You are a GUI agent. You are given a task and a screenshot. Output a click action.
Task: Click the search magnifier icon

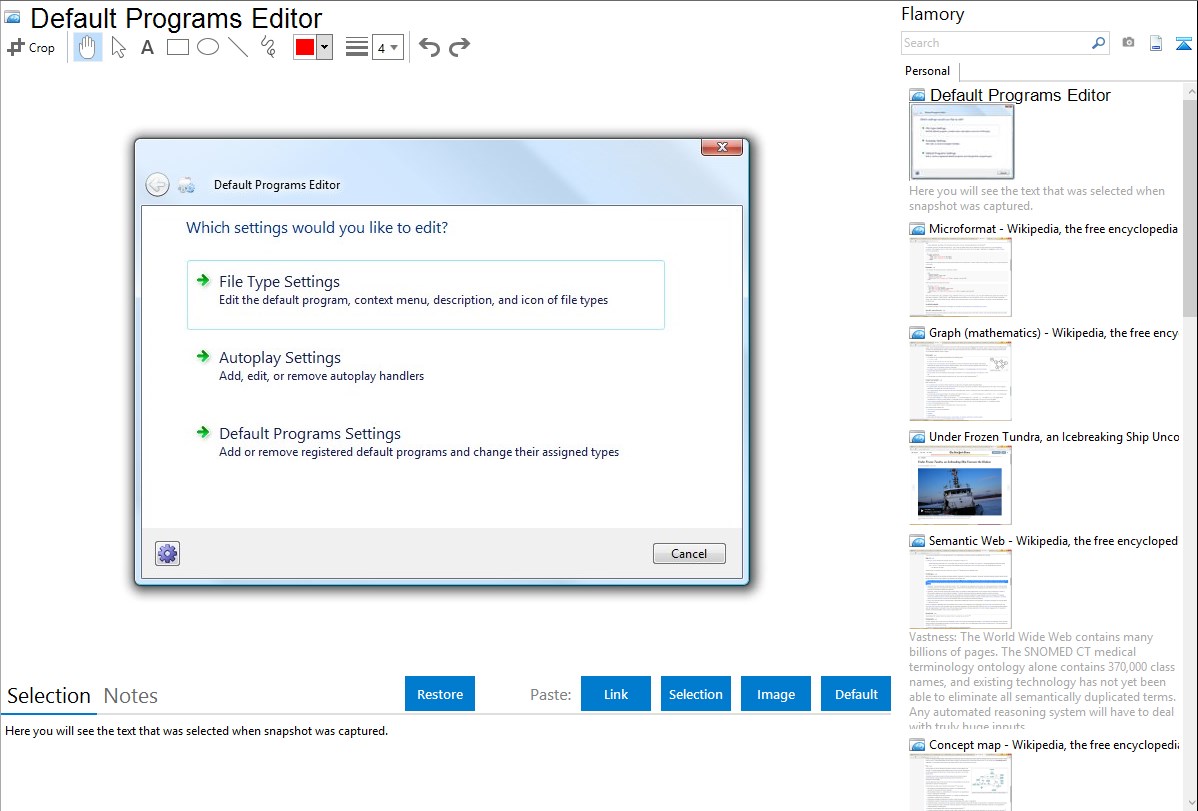pos(1098,43)
